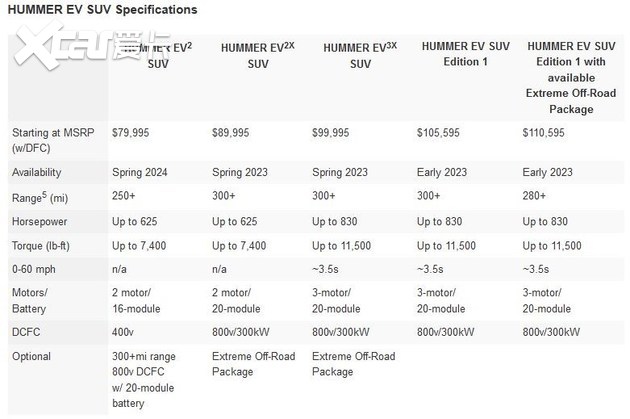Click the $99,995 MSRP value
630x419 pixels.
pos(337,133)
